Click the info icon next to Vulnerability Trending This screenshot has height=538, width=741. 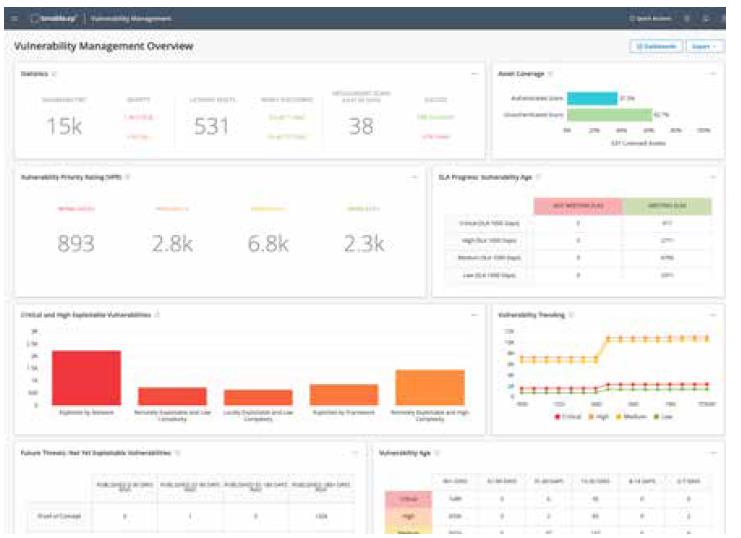pos(572,314)
